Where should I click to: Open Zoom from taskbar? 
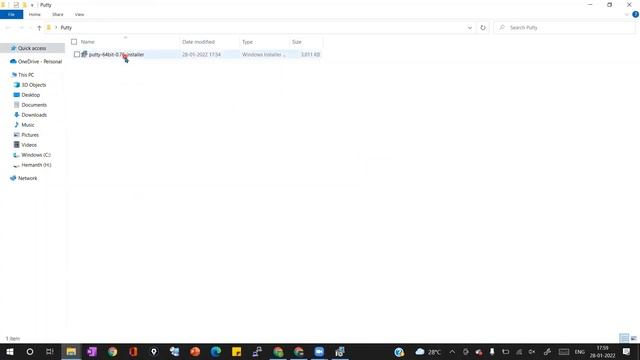319,351
